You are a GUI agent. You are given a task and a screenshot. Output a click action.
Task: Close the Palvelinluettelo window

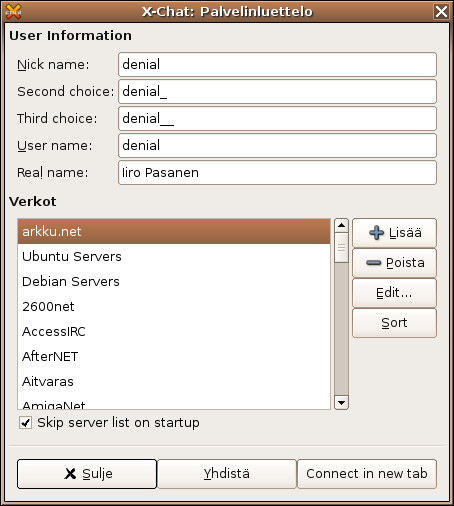point(441,12)
